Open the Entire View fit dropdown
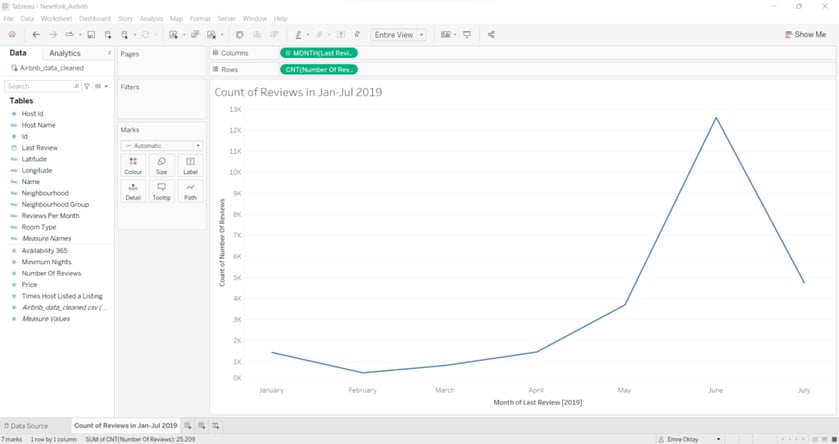 [399, 35]
